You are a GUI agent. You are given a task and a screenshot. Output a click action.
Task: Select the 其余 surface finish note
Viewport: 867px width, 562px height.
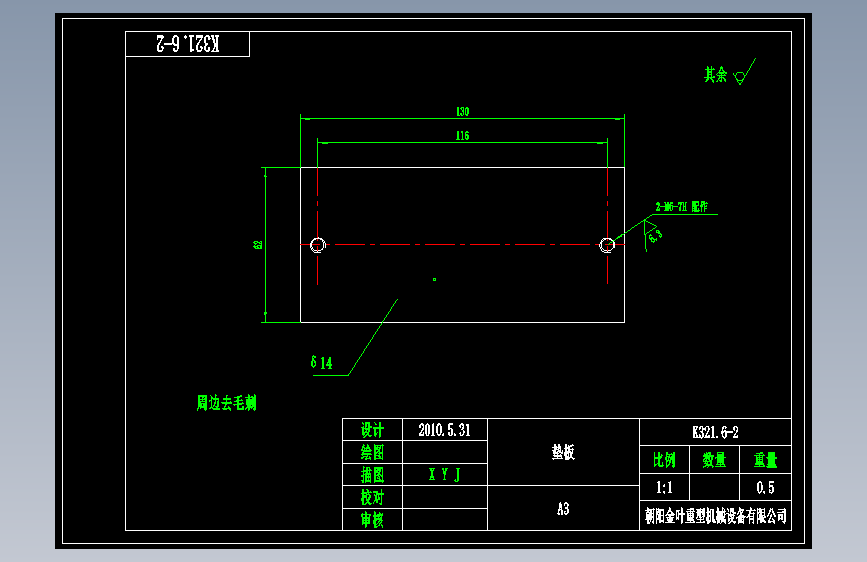click(x=715, y=74)
